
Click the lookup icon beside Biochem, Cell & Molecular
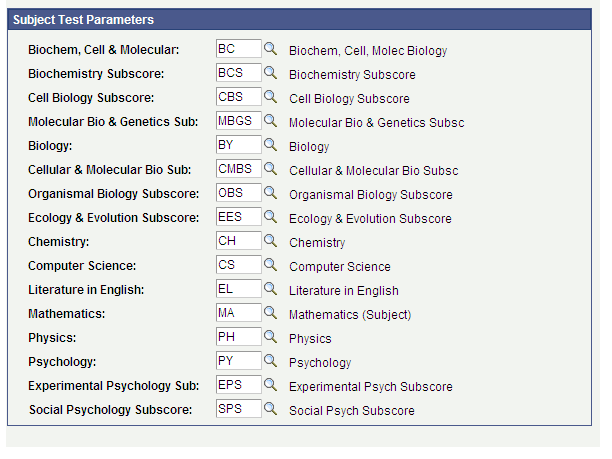point(270,49)
